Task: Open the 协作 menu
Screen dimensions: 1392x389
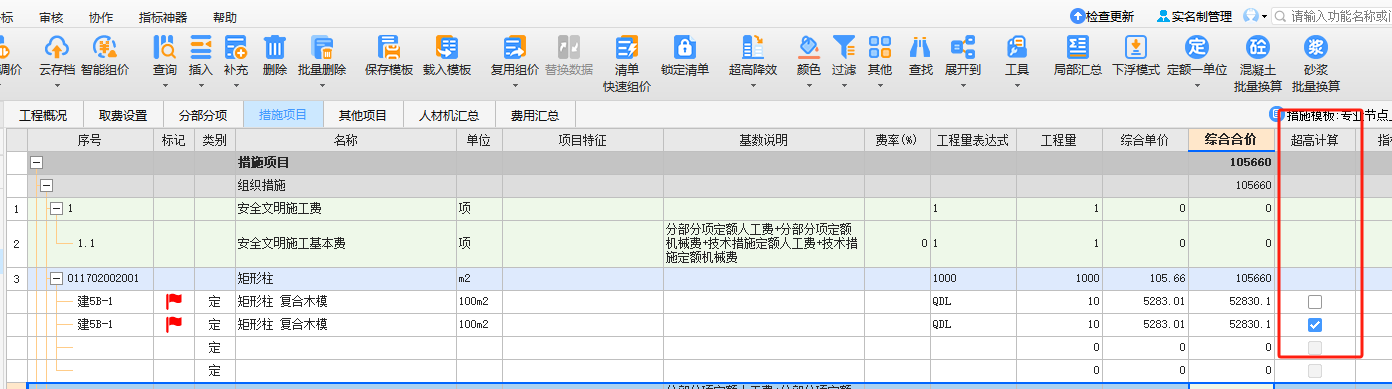Action: point(101,17)
